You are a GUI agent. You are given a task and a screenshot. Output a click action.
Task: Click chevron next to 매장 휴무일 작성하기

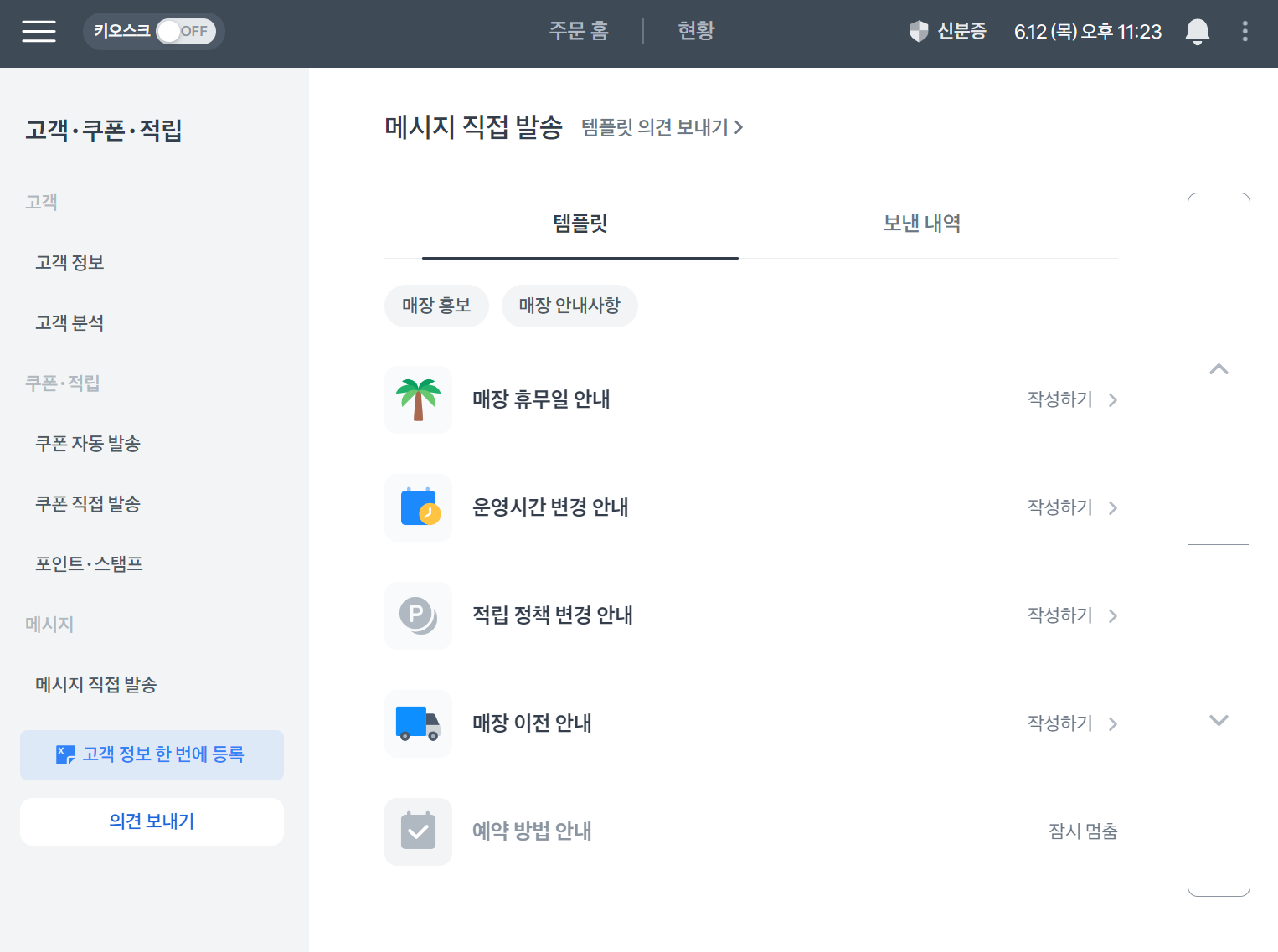point(1113,400)
